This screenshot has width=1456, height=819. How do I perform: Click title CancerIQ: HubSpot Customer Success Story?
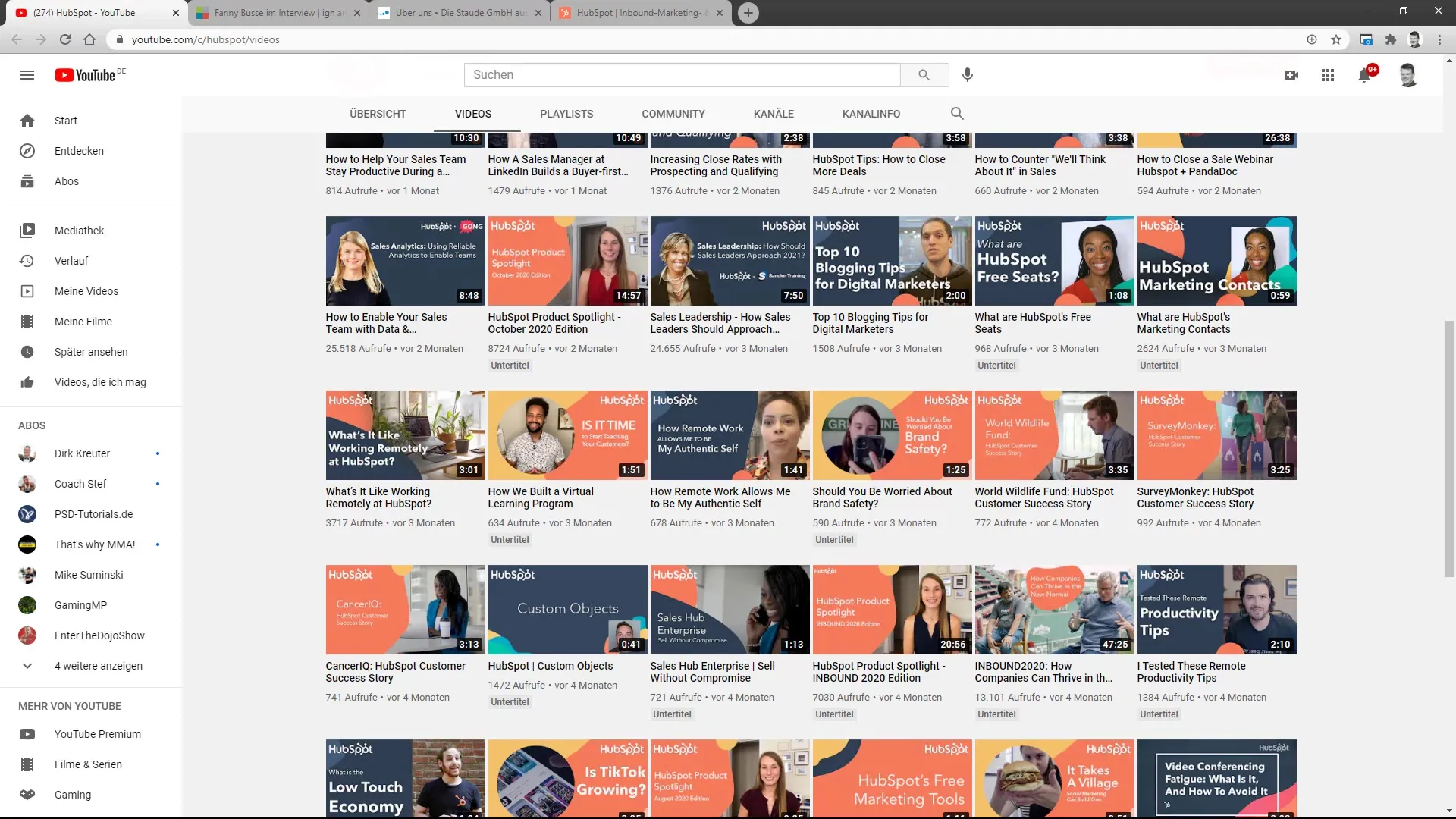(395, 672)
